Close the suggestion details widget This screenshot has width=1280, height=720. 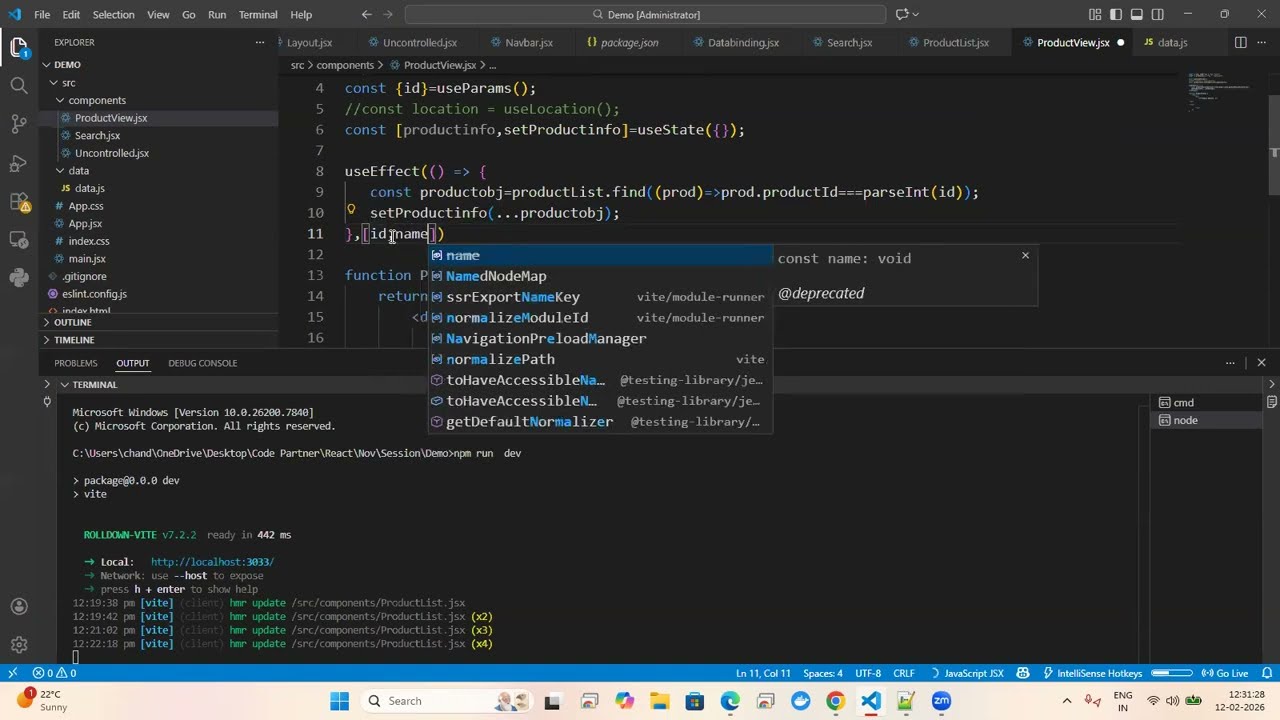[1025, 255]
